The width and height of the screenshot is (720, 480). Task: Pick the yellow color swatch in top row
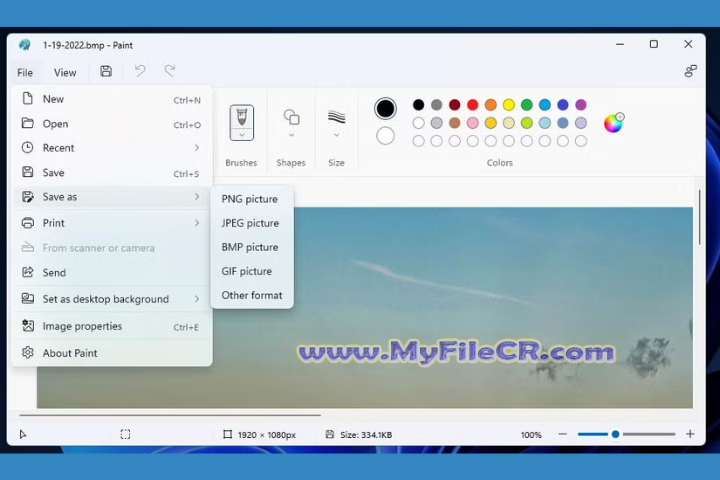click(x=509, y=105)
